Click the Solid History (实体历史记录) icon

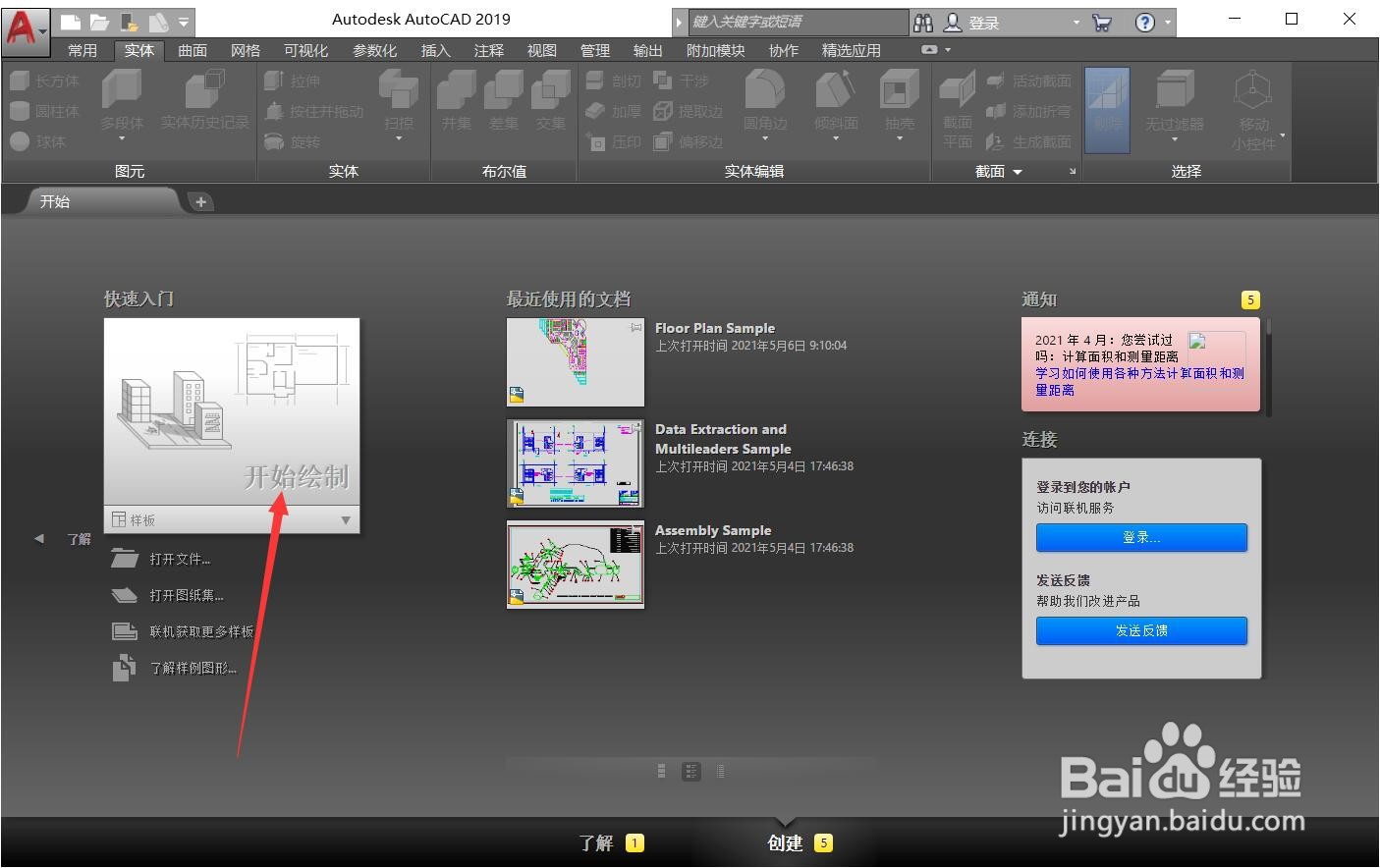click(204, 100)
